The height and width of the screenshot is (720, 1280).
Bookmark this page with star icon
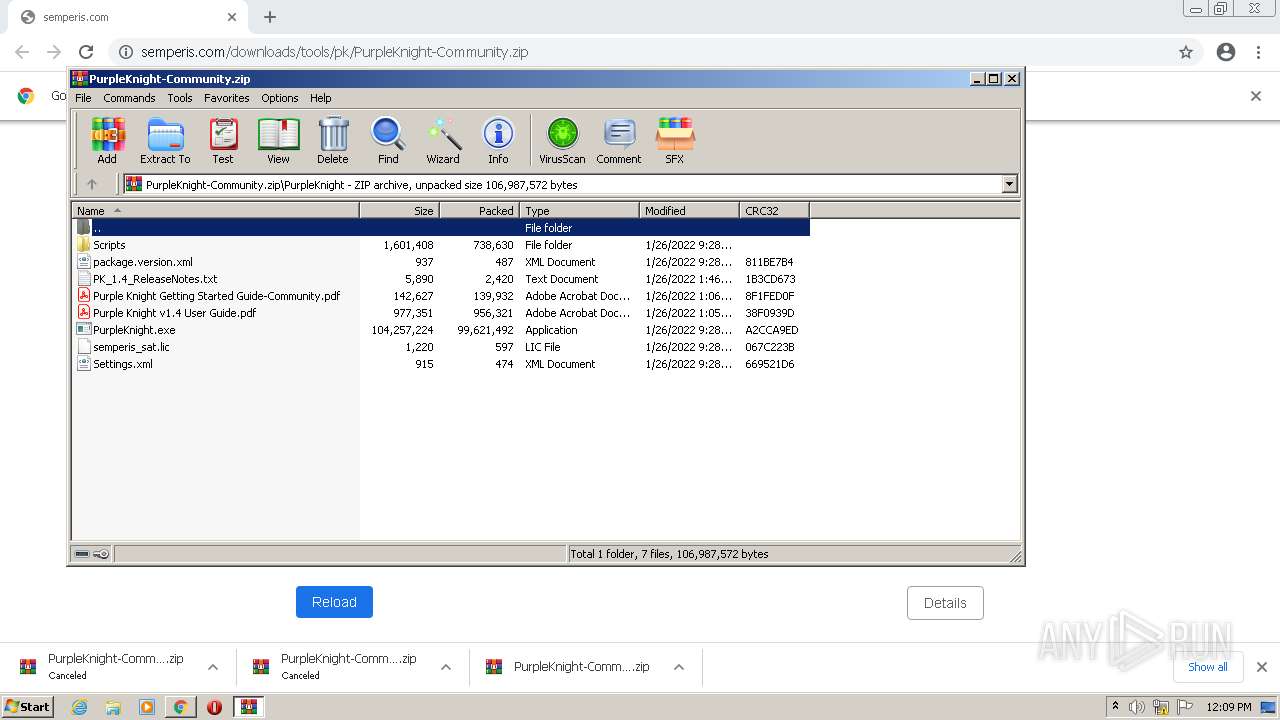1186,52
